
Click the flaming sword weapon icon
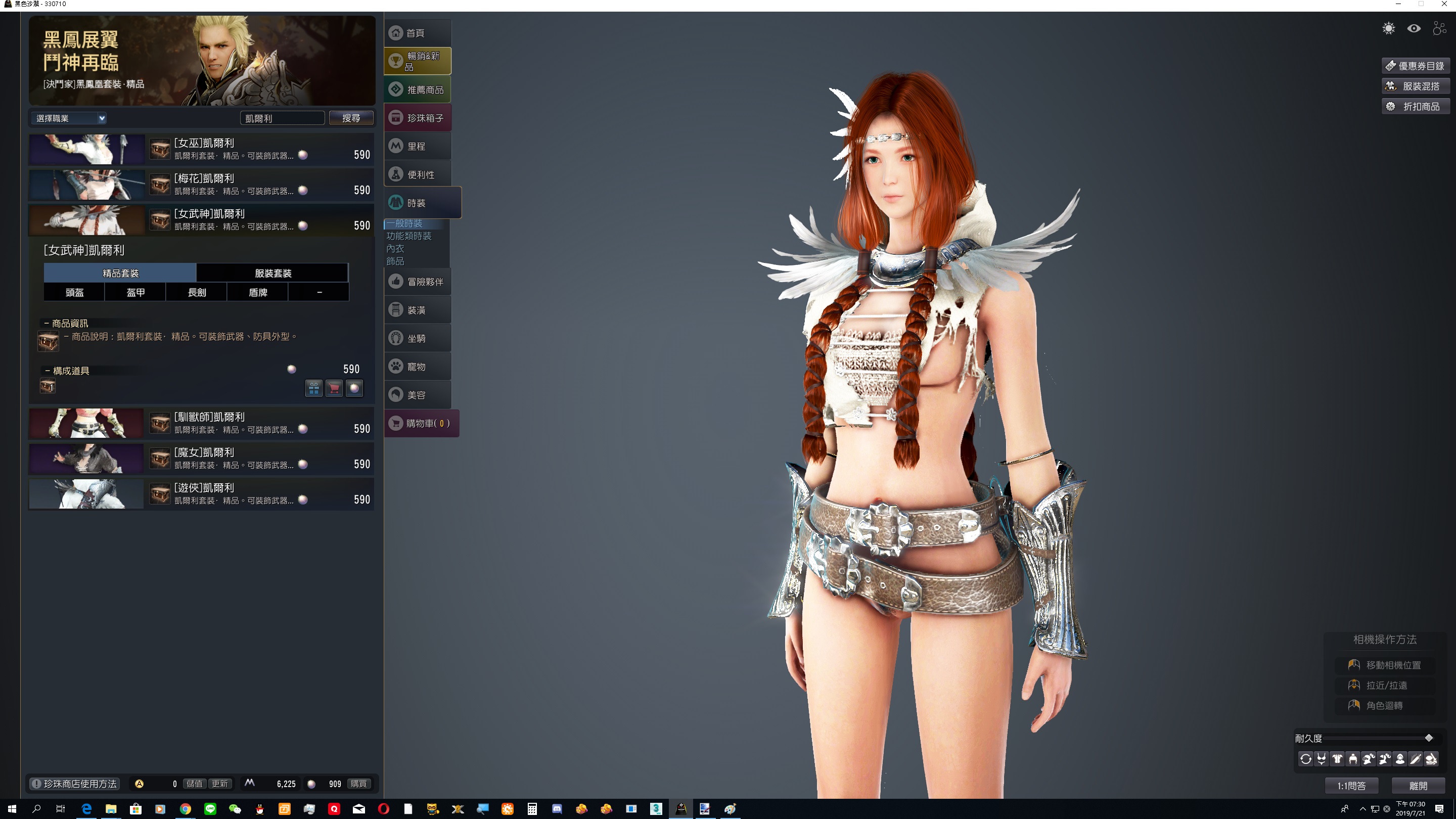(1416, 759)
